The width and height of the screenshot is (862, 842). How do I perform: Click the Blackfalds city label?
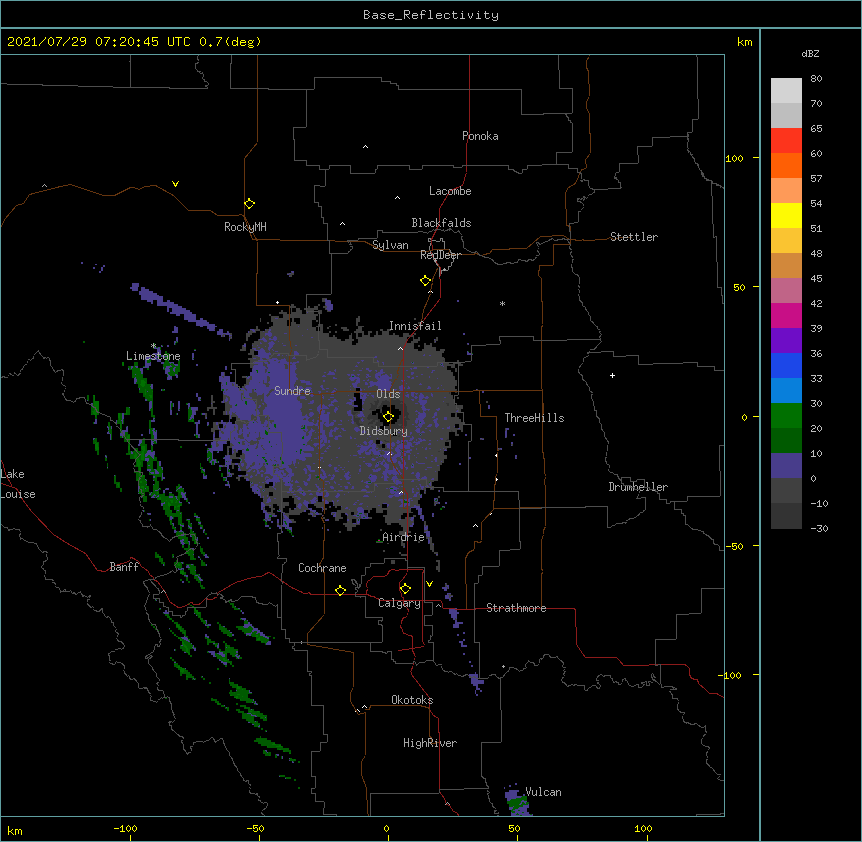tap(441, 223)
